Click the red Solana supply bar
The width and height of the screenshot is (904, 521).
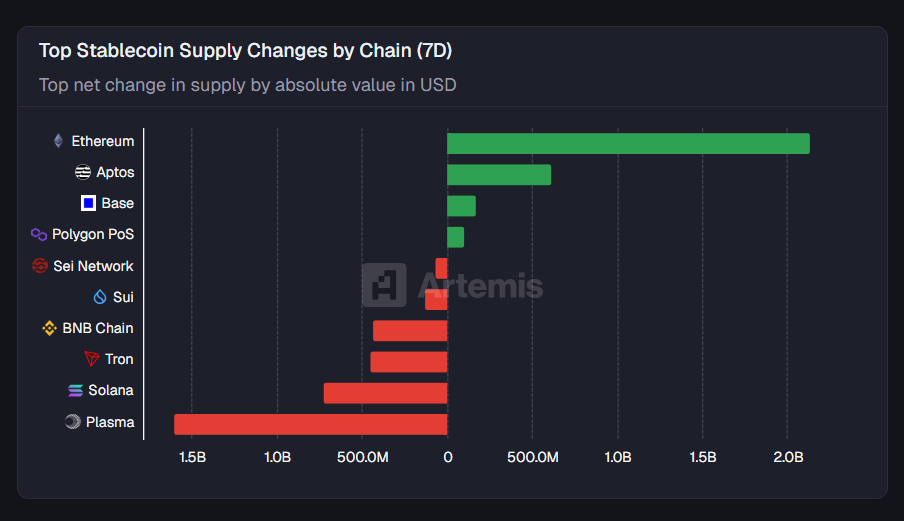pyautogui.click(x=385, y=393)
